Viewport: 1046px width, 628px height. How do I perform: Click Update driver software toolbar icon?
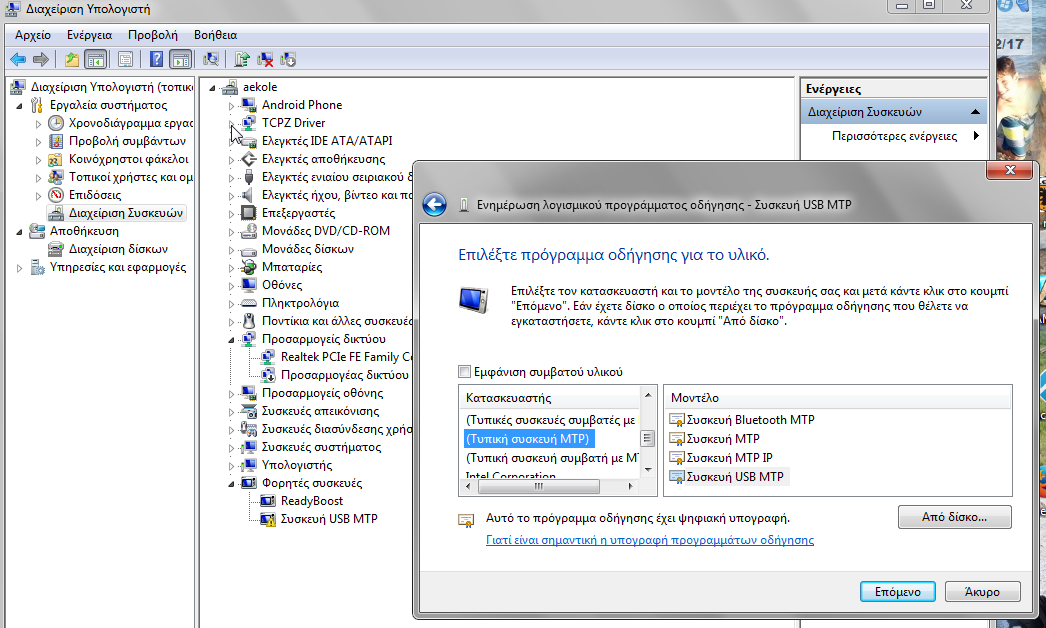pos(243,60)
